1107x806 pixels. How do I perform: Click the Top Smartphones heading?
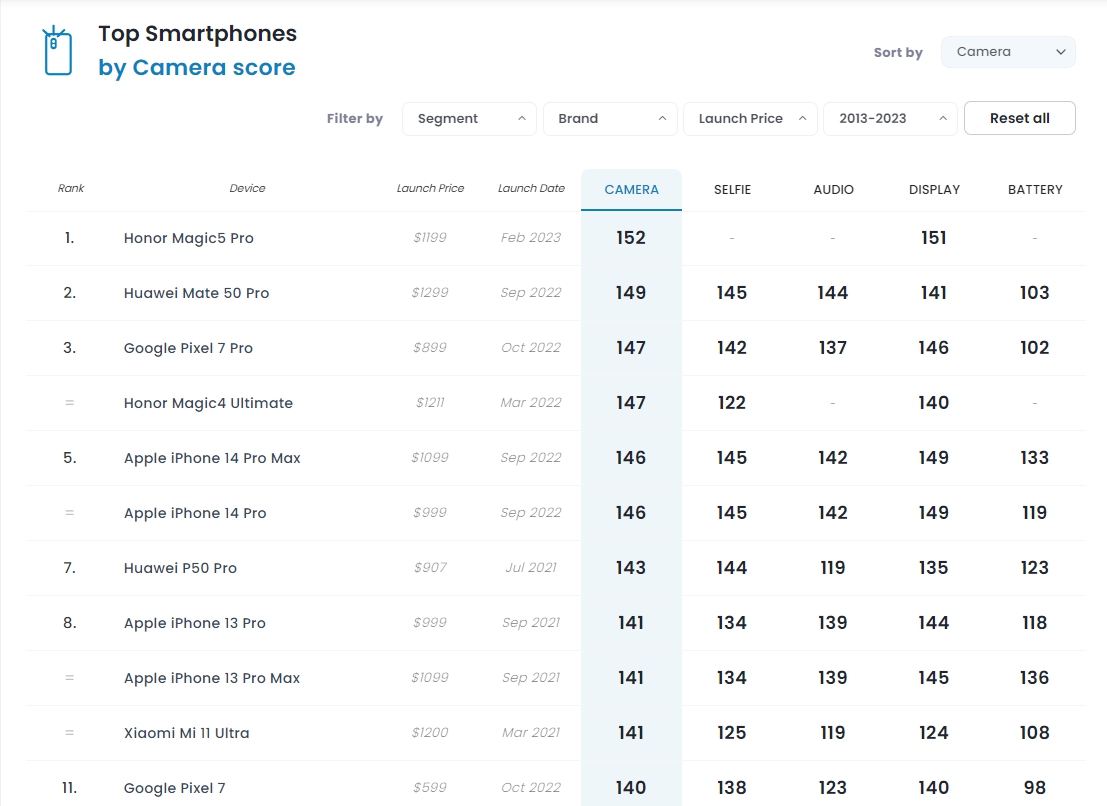pos(198,34)
